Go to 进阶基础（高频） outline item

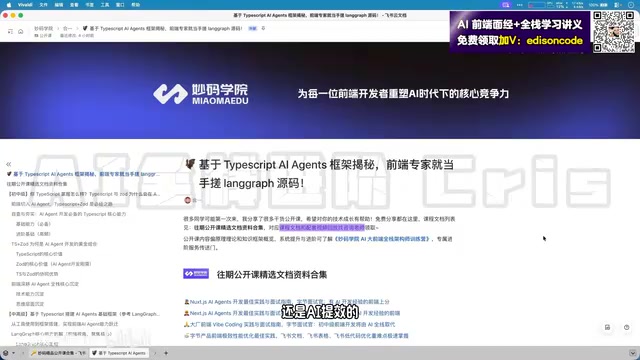pyautogui.click(x=33, y=234)
